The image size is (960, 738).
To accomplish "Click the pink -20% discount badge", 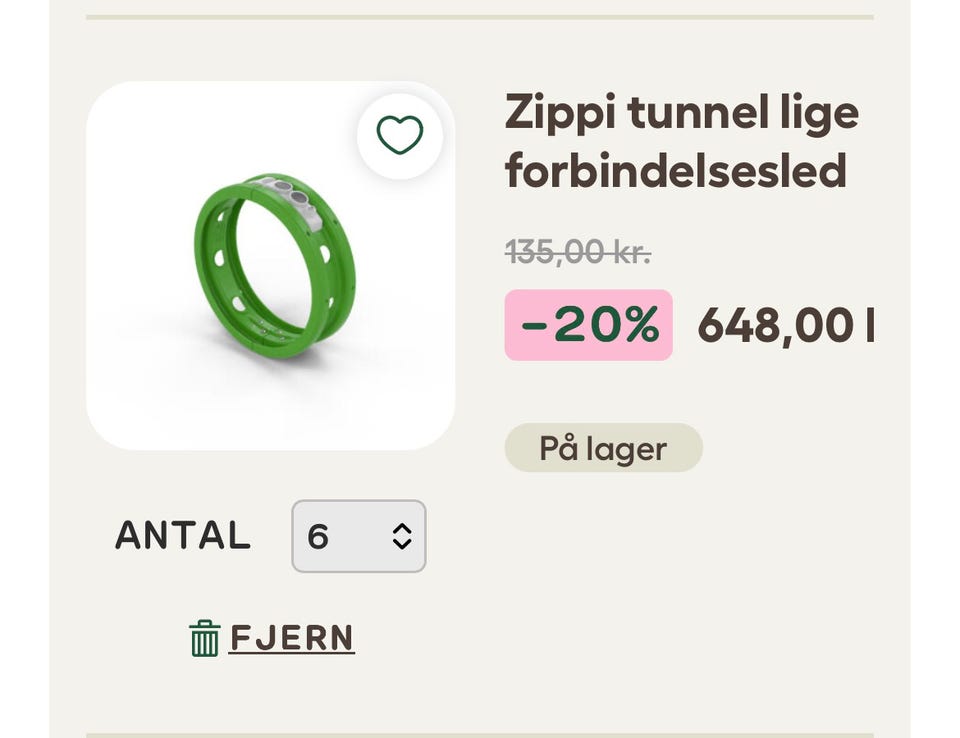I will pyautogui.click(x=588, y=325).
